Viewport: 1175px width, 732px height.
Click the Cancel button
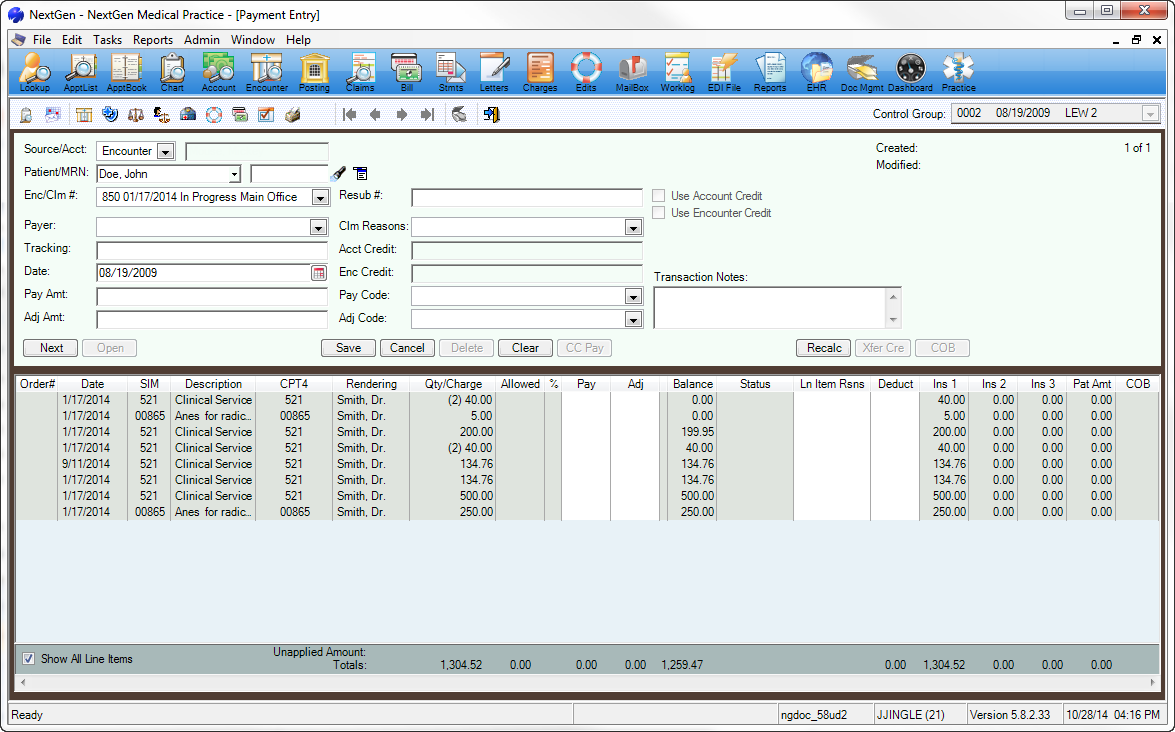pyautogui.click(x=407, y=348)
